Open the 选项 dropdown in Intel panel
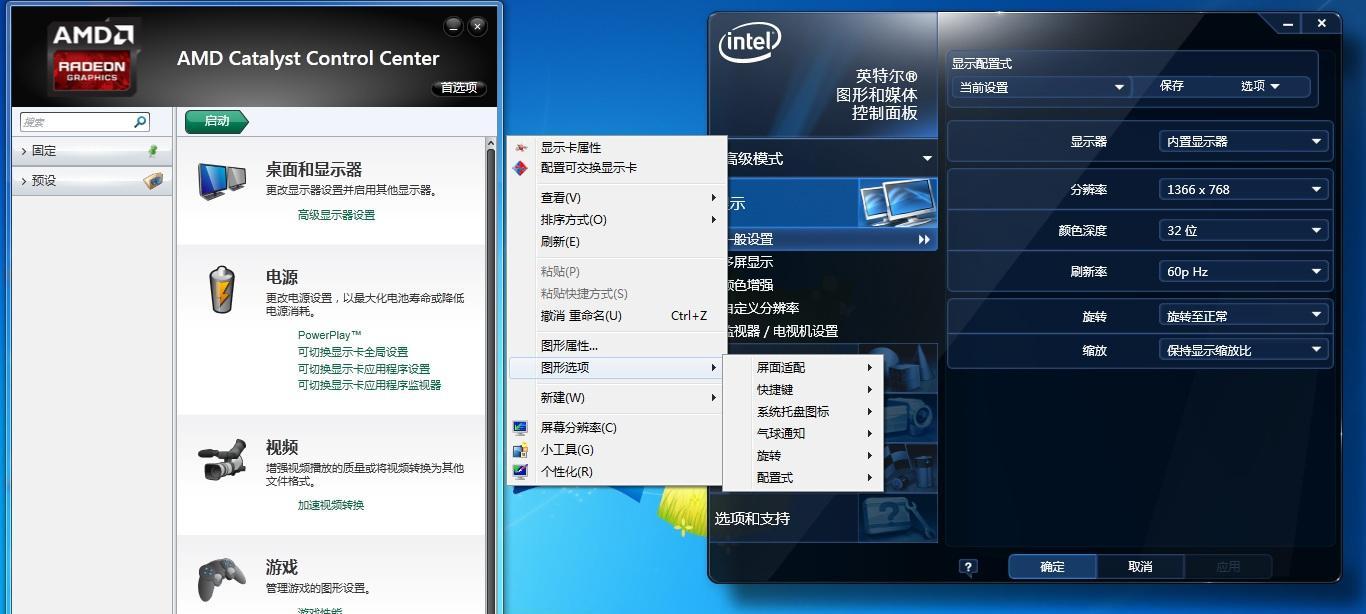 (x=1260, y=86)
